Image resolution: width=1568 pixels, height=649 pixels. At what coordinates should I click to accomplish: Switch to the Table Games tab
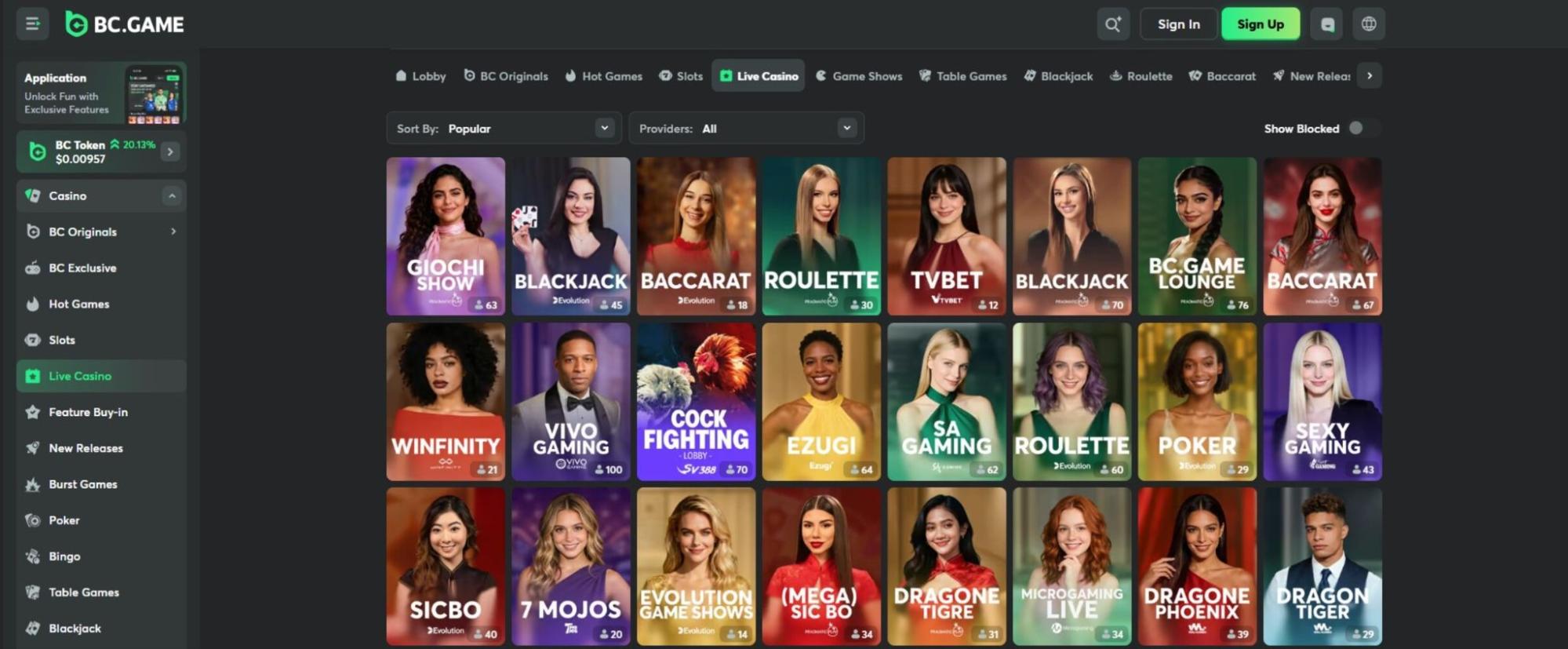click(963, 76)
